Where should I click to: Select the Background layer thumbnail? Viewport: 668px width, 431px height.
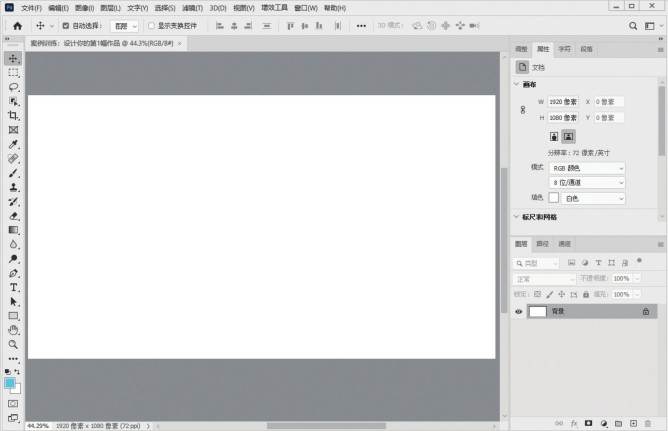538,312
